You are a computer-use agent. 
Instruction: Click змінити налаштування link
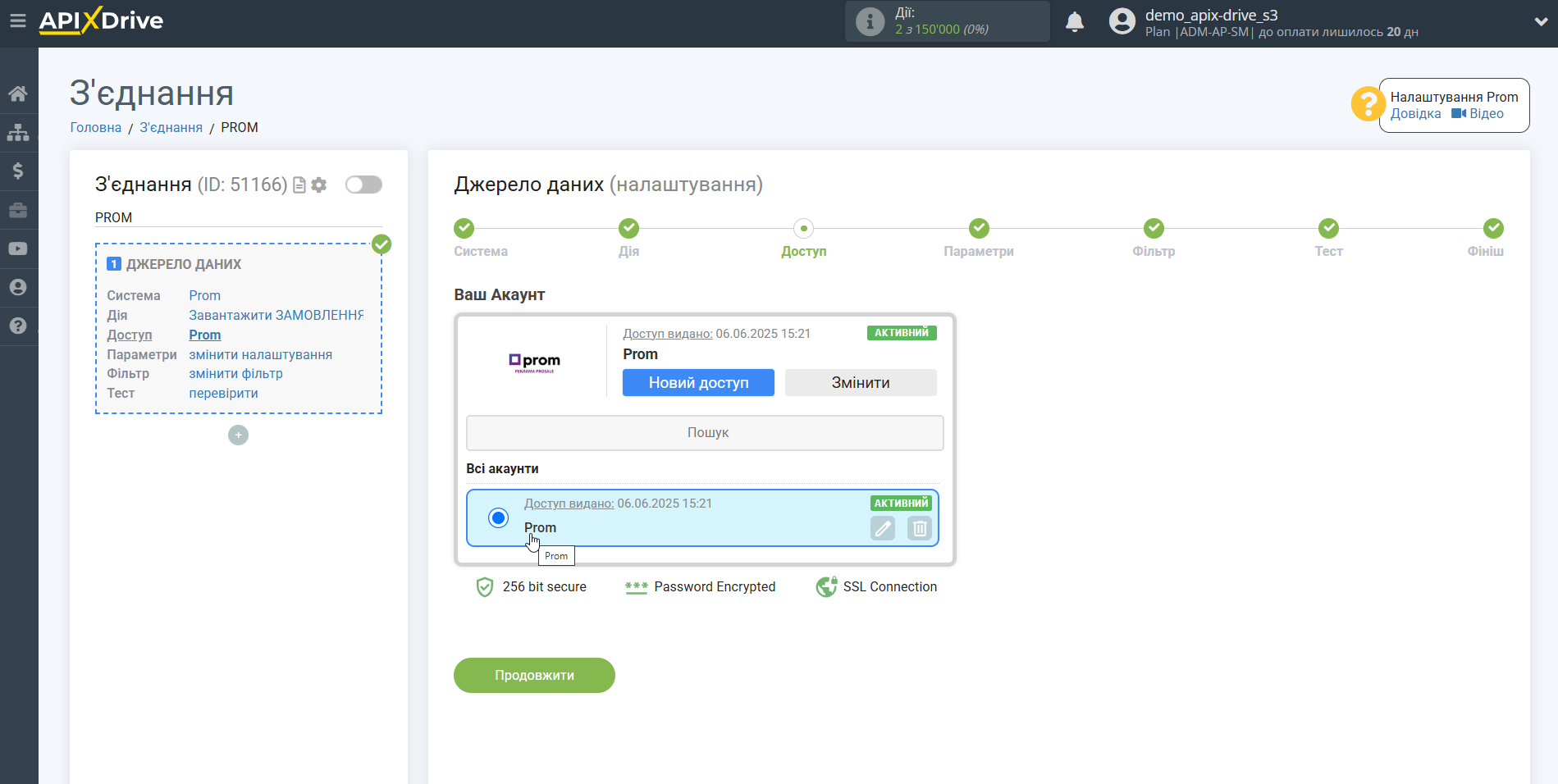pos(260,354)
